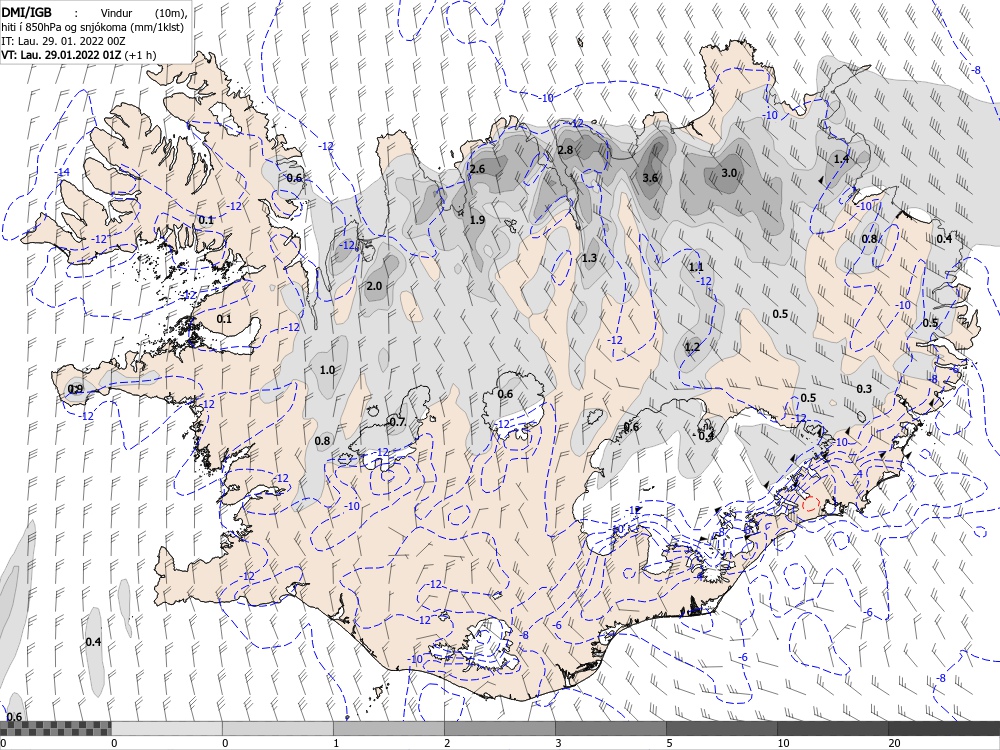The width and height of the screenshot is (1000, 750).
Task: Pick the 1.9 snowfall value
Action: (477, 220)
